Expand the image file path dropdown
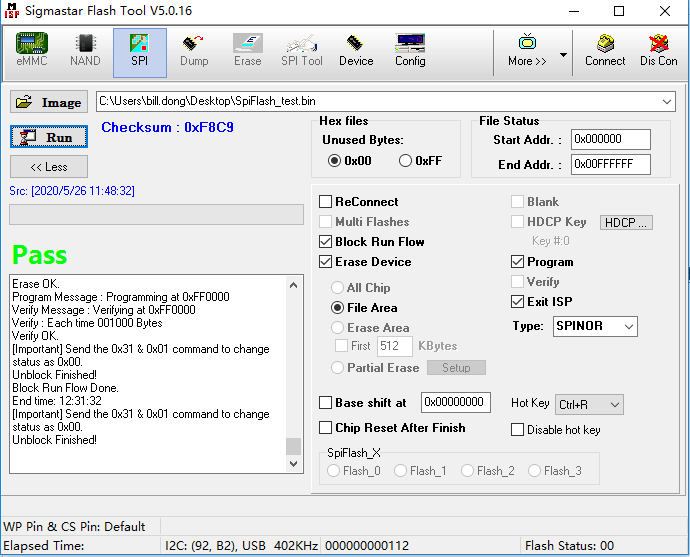690x557 pixels. [x=667, y=102]
